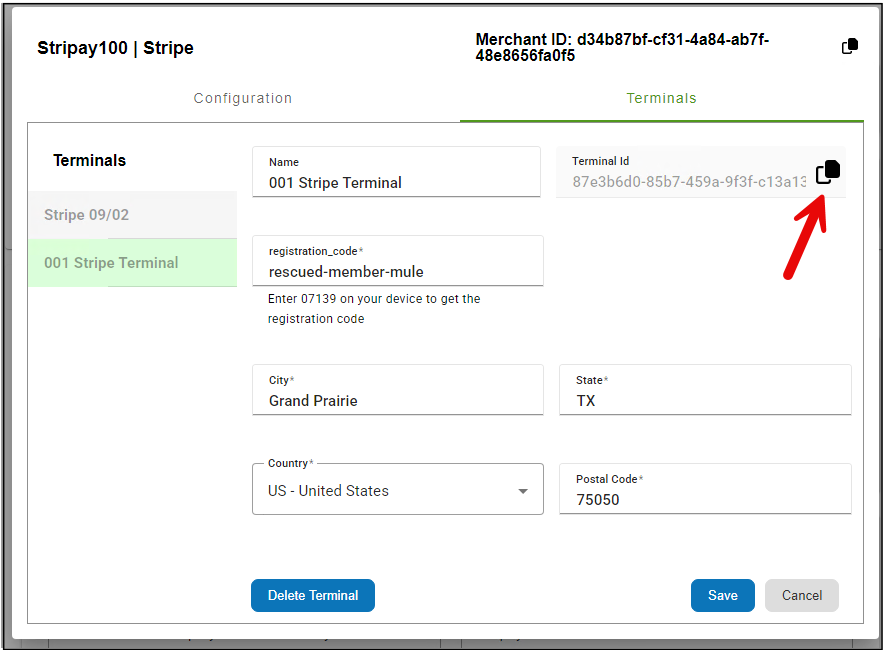Viewport: 883px width, 651px height.
Task: Save the terminal settings
Action: pos(722,595)
